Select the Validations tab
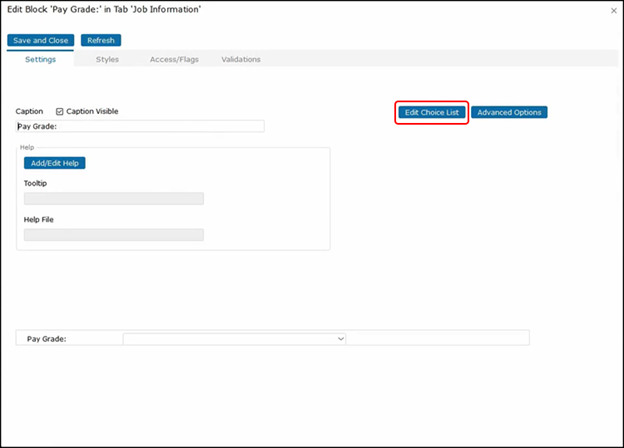624x448 pixels. 241,59
